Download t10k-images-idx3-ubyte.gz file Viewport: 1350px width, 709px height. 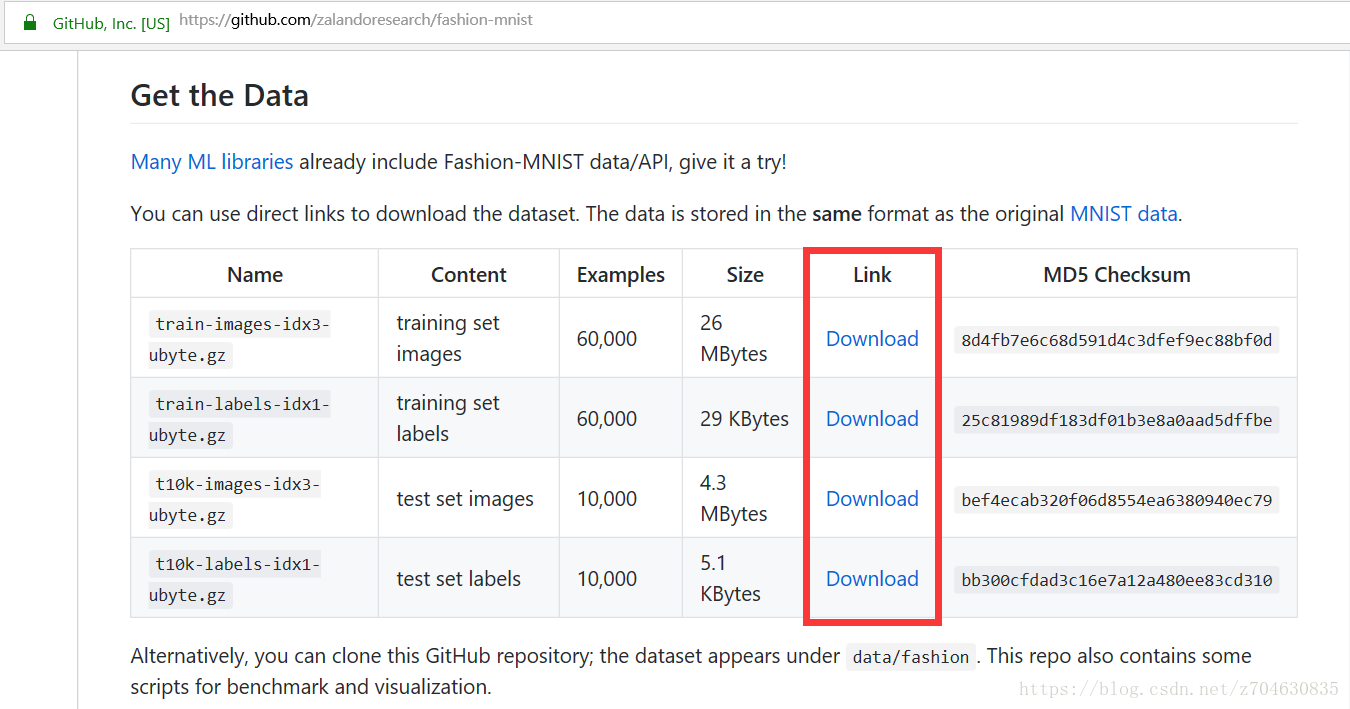pyautogui.click(x=872, y=498)
